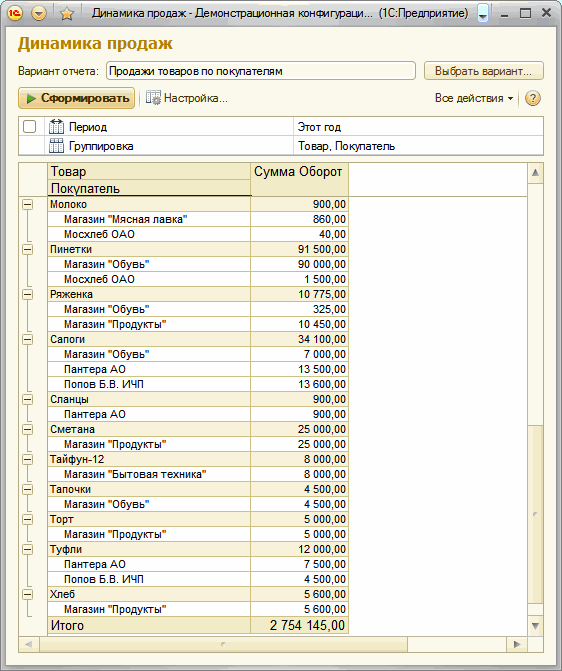Select the 7 500,00 cell
562x671 pixels.
pos(299,564)
